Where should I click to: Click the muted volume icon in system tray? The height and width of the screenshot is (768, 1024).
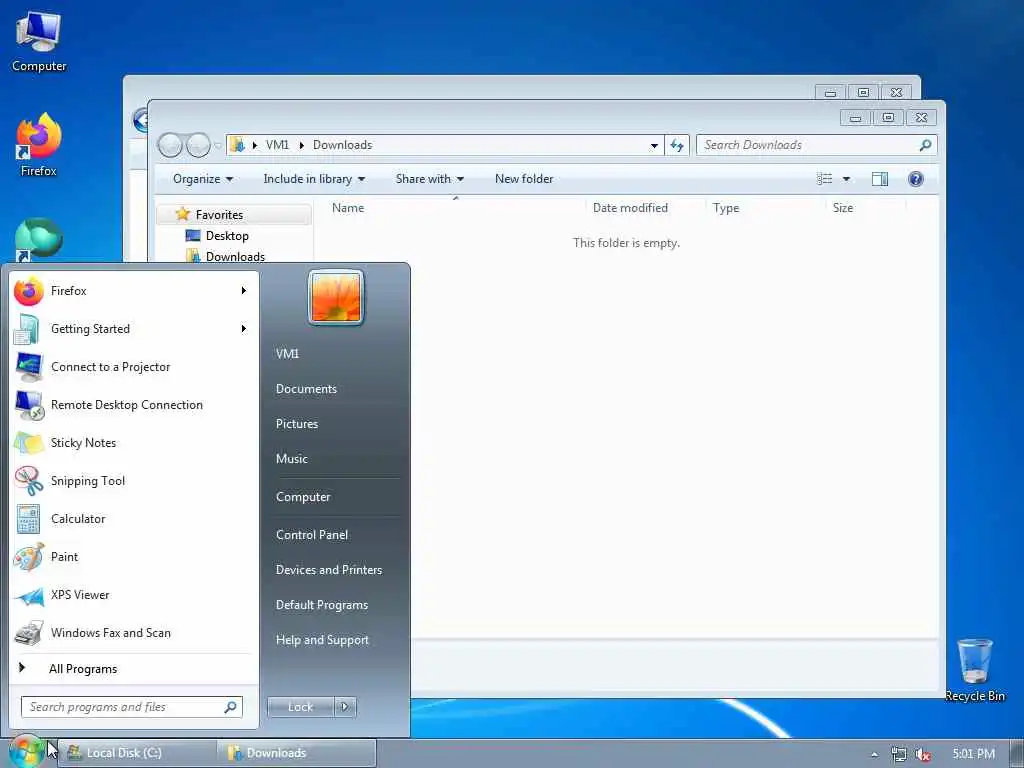(x=923, y=754)
